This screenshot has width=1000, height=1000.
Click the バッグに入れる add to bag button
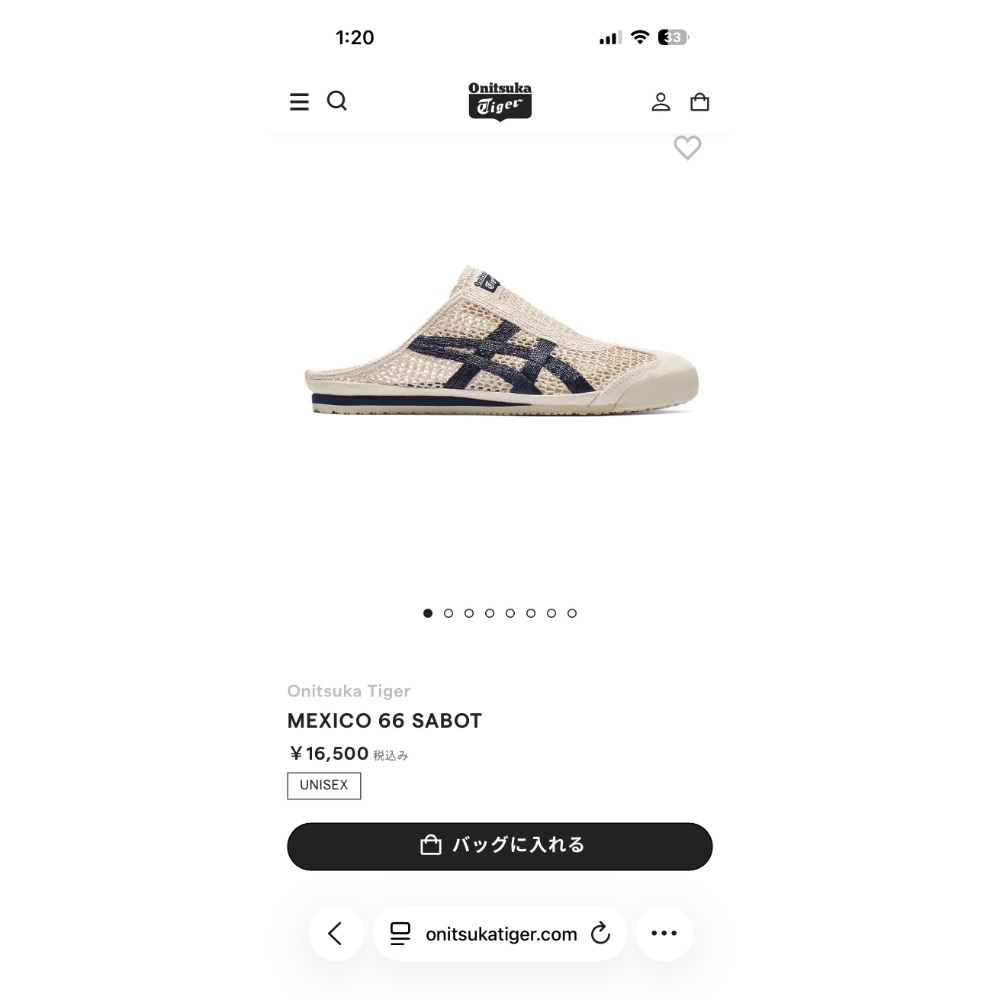tap(499, 846)
